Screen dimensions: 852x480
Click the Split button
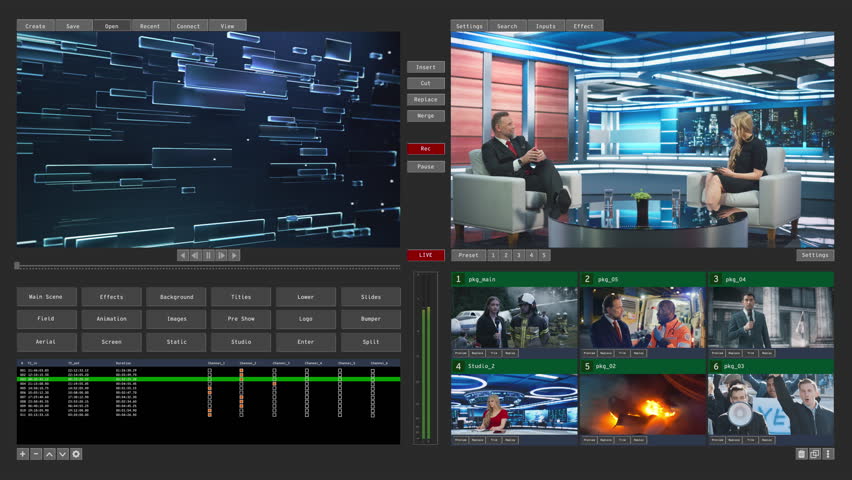coord(371,342)
